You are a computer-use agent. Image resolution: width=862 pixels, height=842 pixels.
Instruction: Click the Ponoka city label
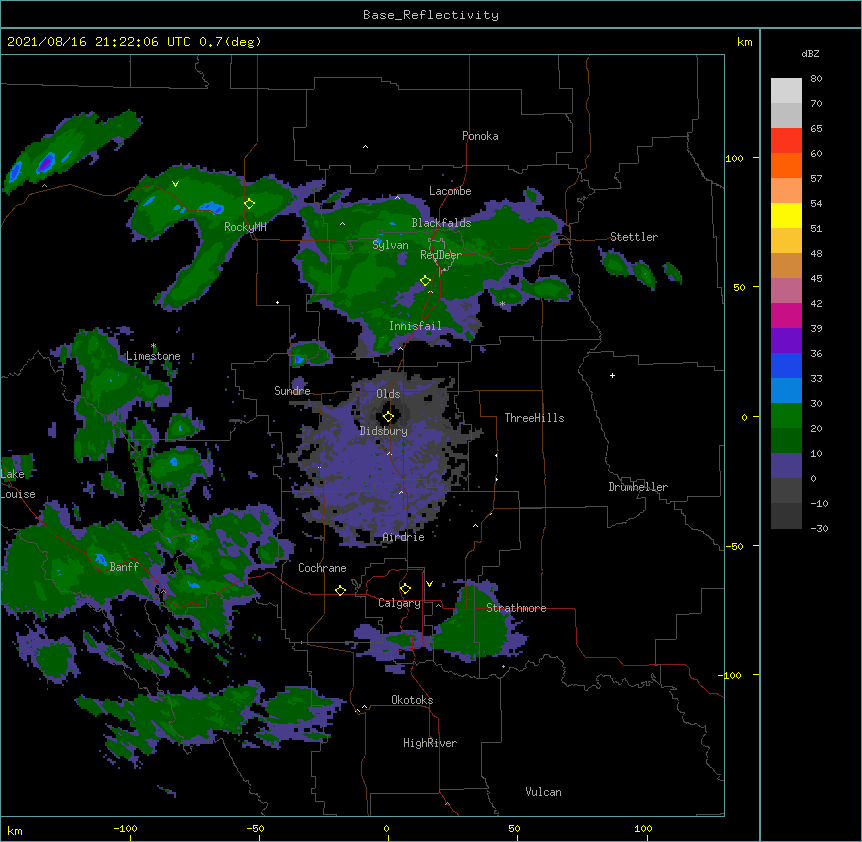click(480, 136)
